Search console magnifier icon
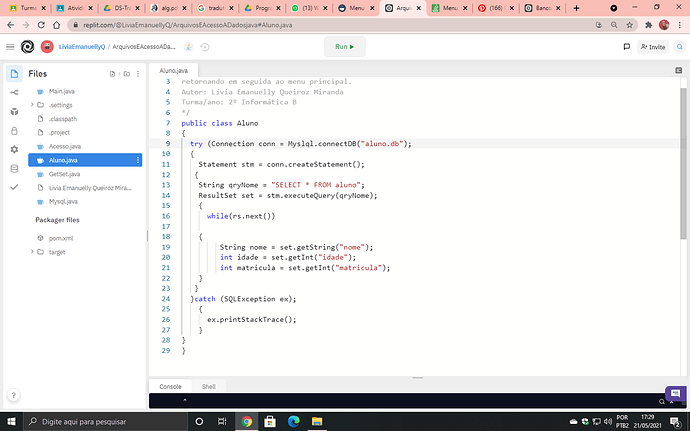 click(x=661, y=402)
